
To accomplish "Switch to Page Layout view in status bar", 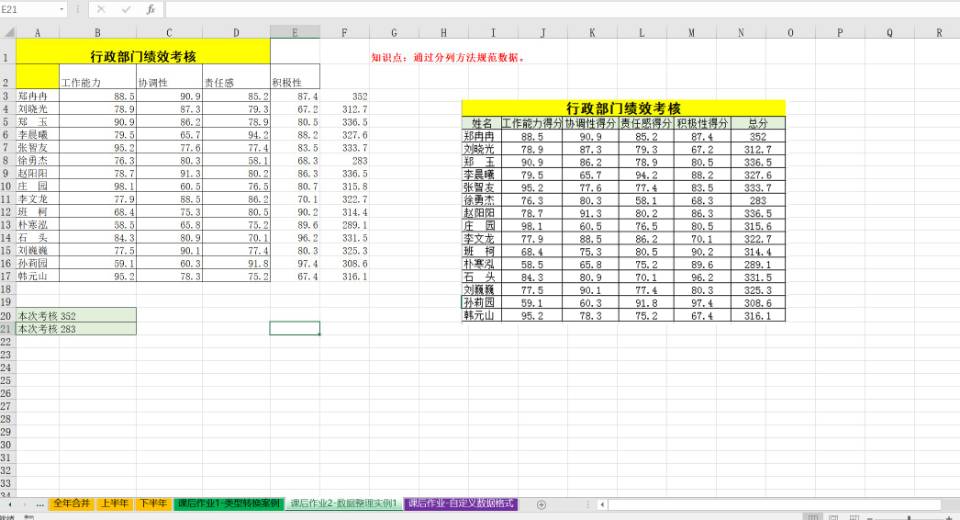I will pyautogui.click(x=833, y=517).
